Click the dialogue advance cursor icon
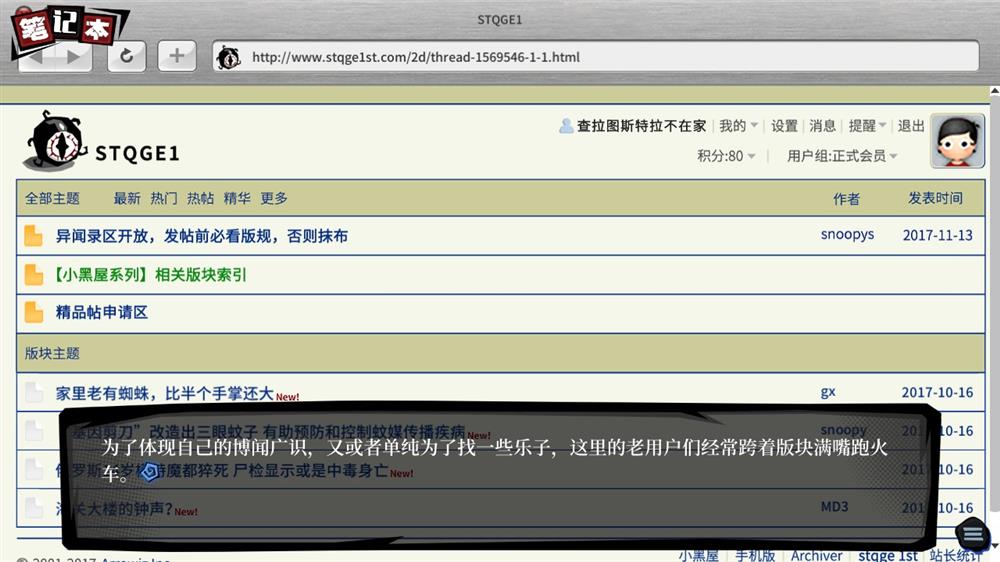 (x=149, y=472)
